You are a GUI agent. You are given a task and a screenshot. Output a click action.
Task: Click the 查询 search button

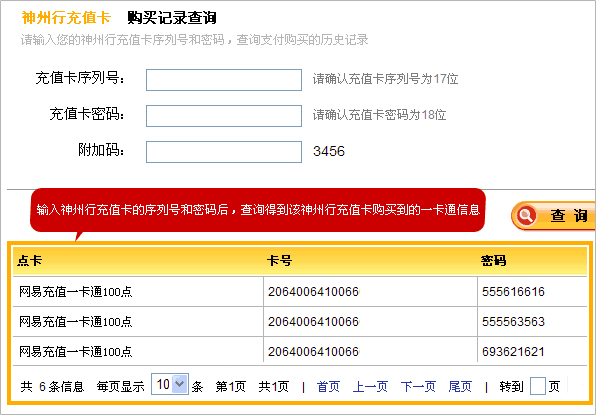pyautogui.click(x=554, y=215)
